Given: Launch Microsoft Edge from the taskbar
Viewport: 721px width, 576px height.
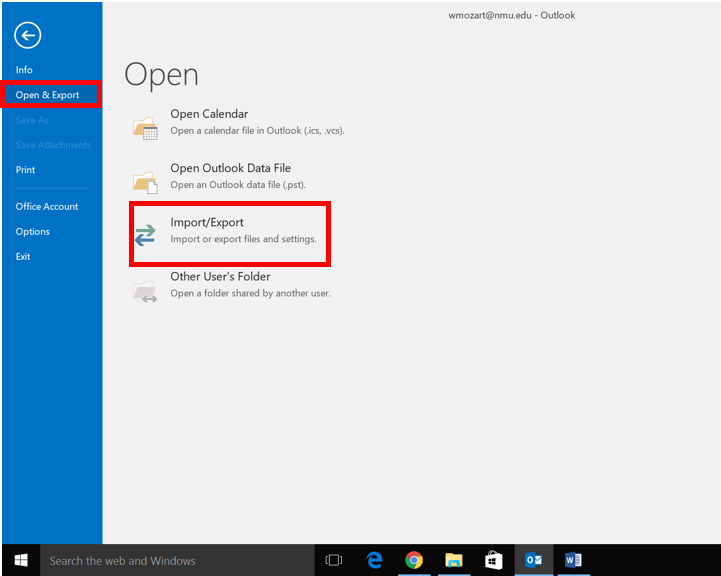Looking at the screenshot, I should coord(374,560).
